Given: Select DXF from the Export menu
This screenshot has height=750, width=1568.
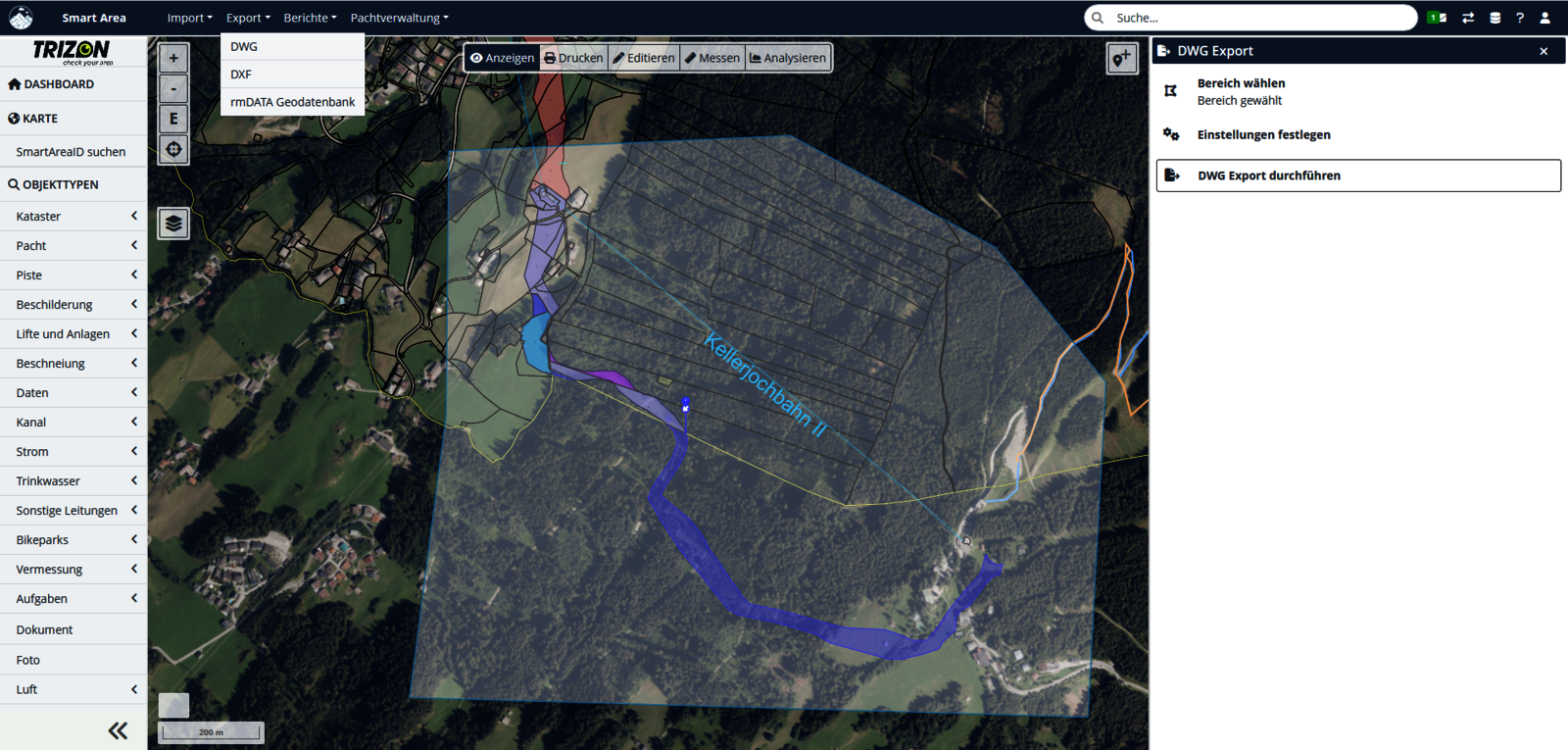Looking at the screenshot, I should click(241, 75).
